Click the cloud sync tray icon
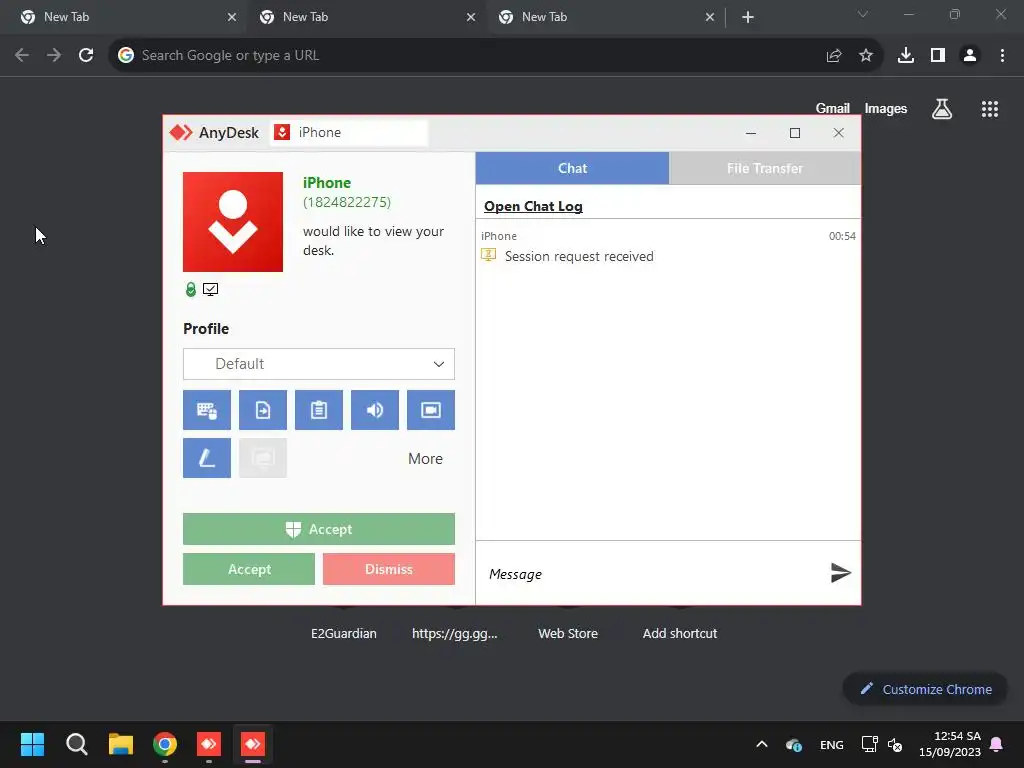The width and height of the screenshot is (1024, 768). click(x=793, y=744)
